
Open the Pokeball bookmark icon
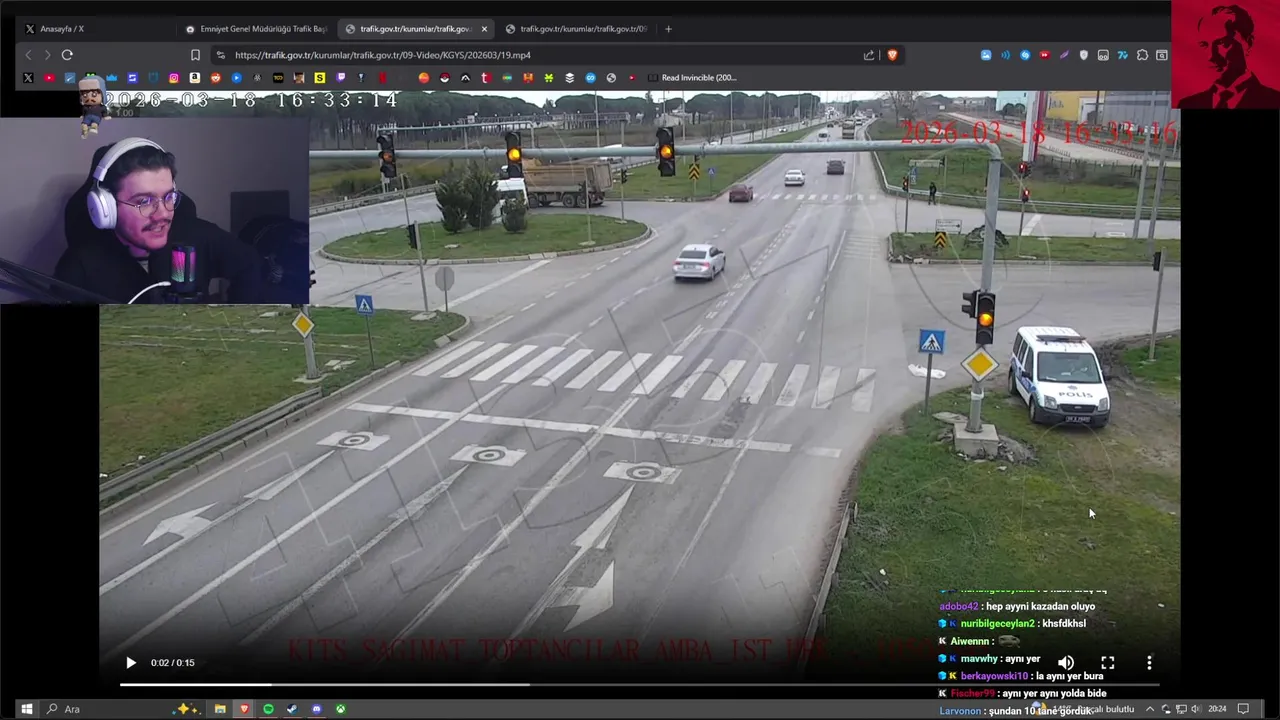tap(444, 78)
